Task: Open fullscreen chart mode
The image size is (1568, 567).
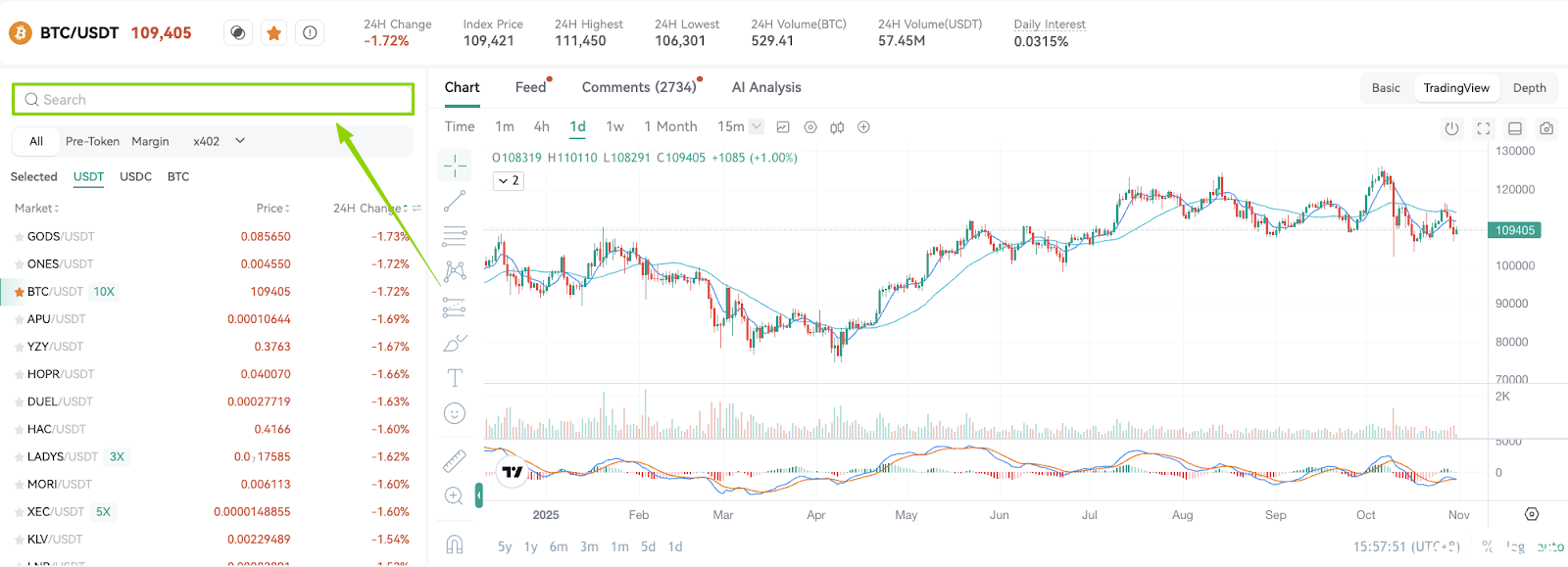Action: pos(1484,128)
